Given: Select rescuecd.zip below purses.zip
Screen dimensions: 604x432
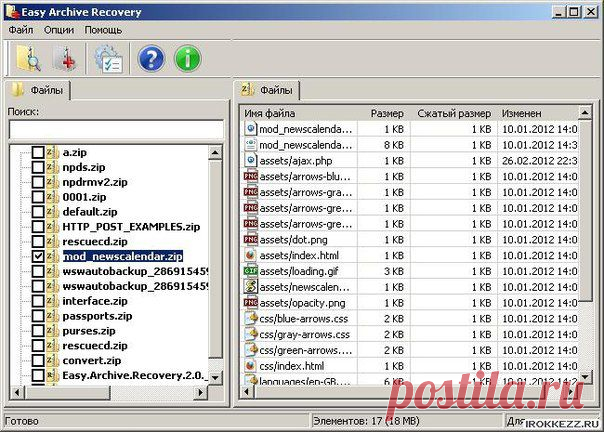Looking at the screenshot, I should point(95,346).
